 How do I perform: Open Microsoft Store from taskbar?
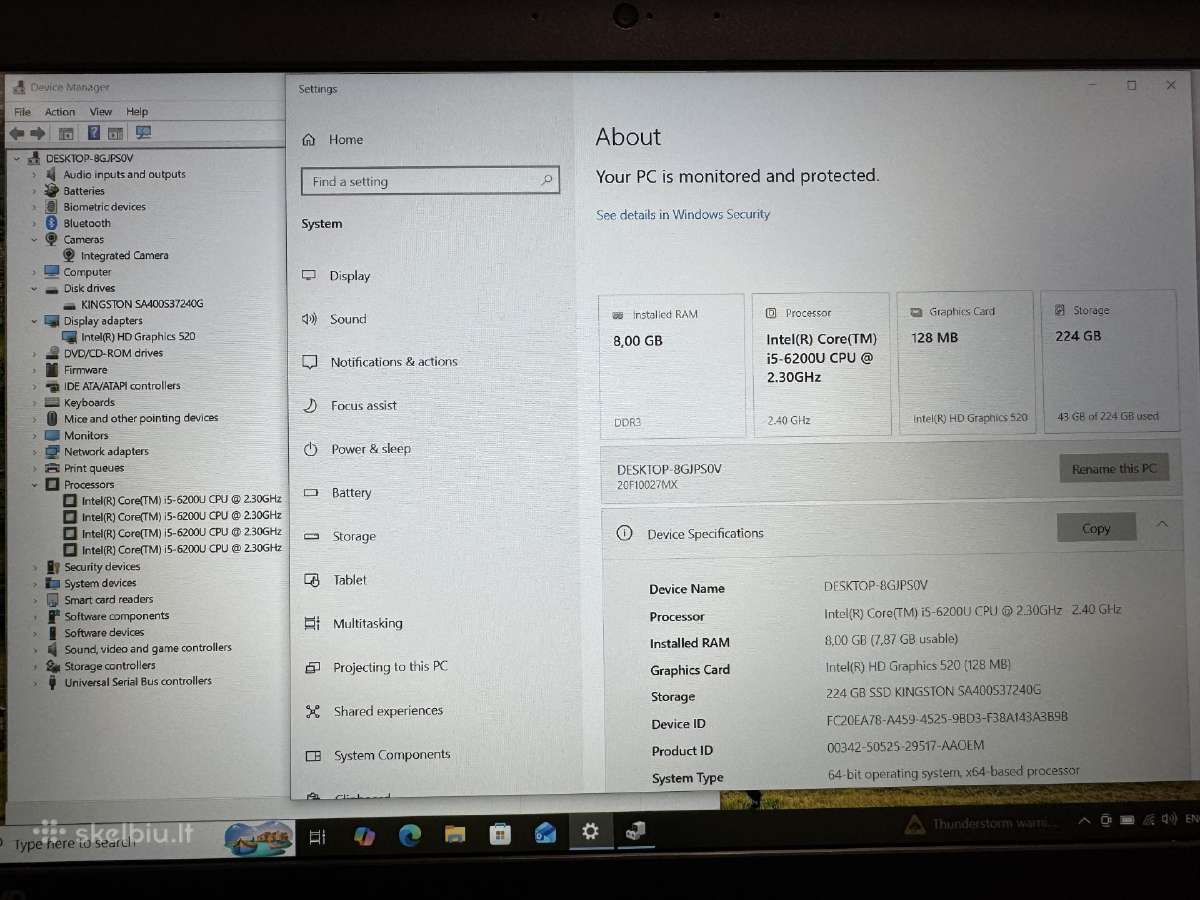click(500, 833)
